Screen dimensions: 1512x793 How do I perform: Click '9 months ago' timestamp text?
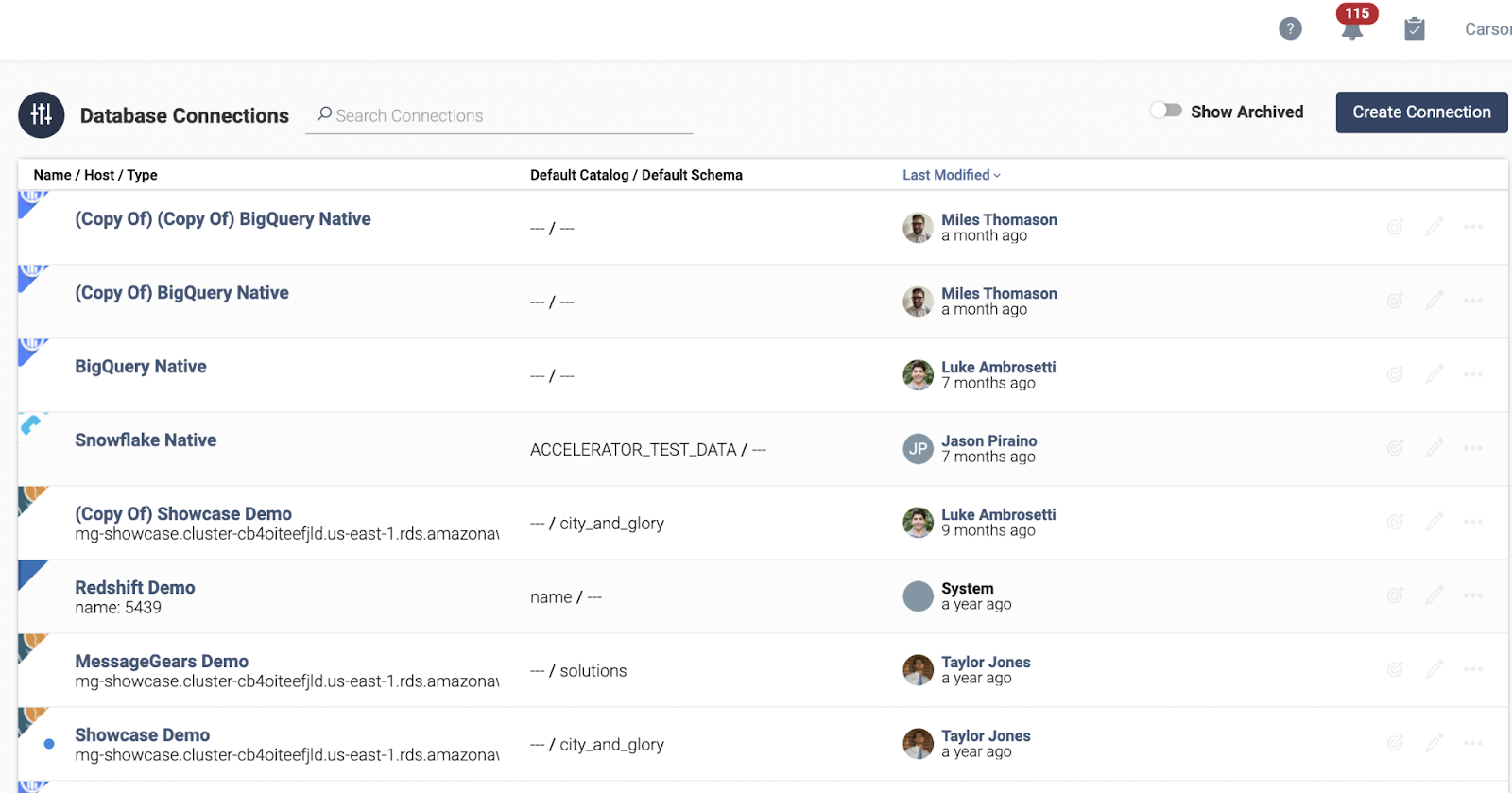coord(988,531)
